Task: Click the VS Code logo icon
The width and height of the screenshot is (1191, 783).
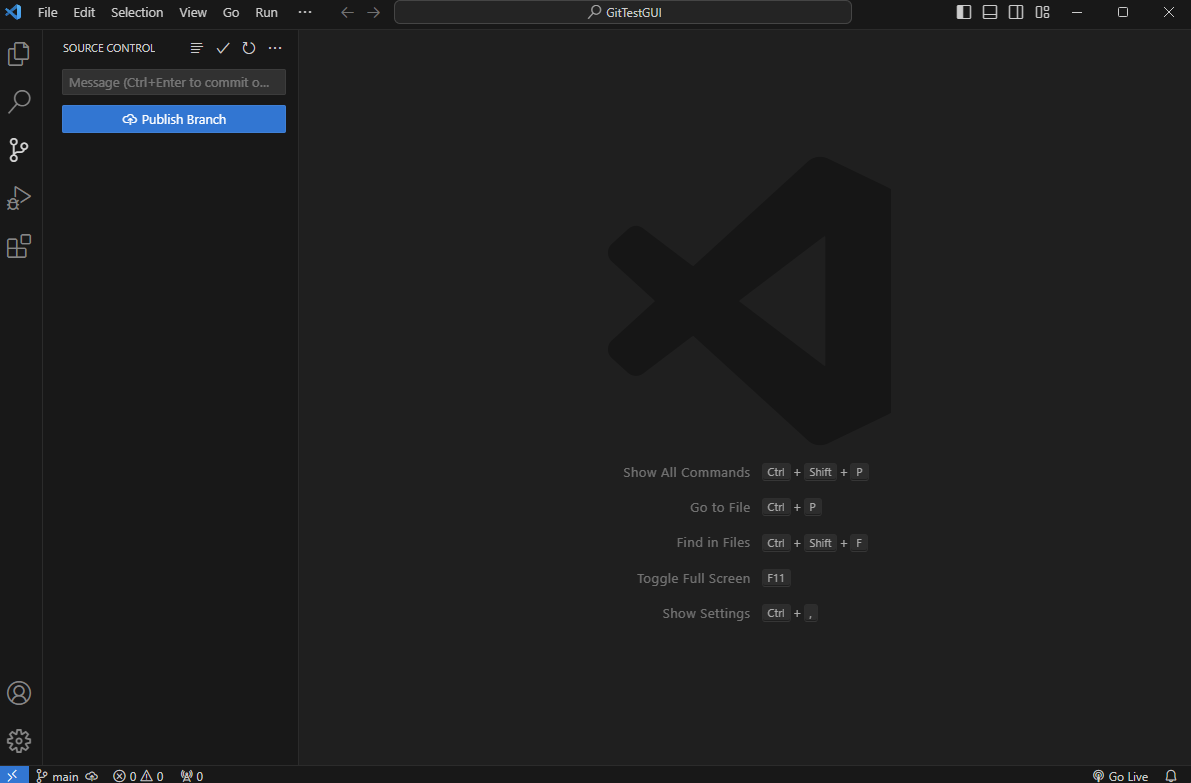Action: point(13,12)
